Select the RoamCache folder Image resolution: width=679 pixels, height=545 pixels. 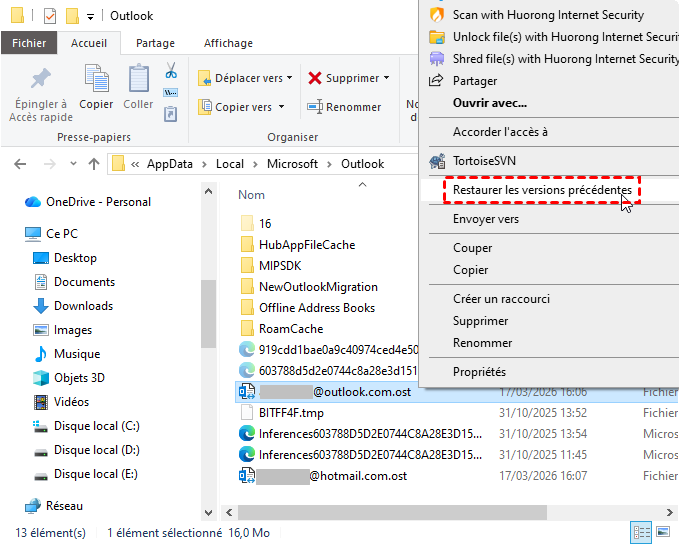[281, 329]
